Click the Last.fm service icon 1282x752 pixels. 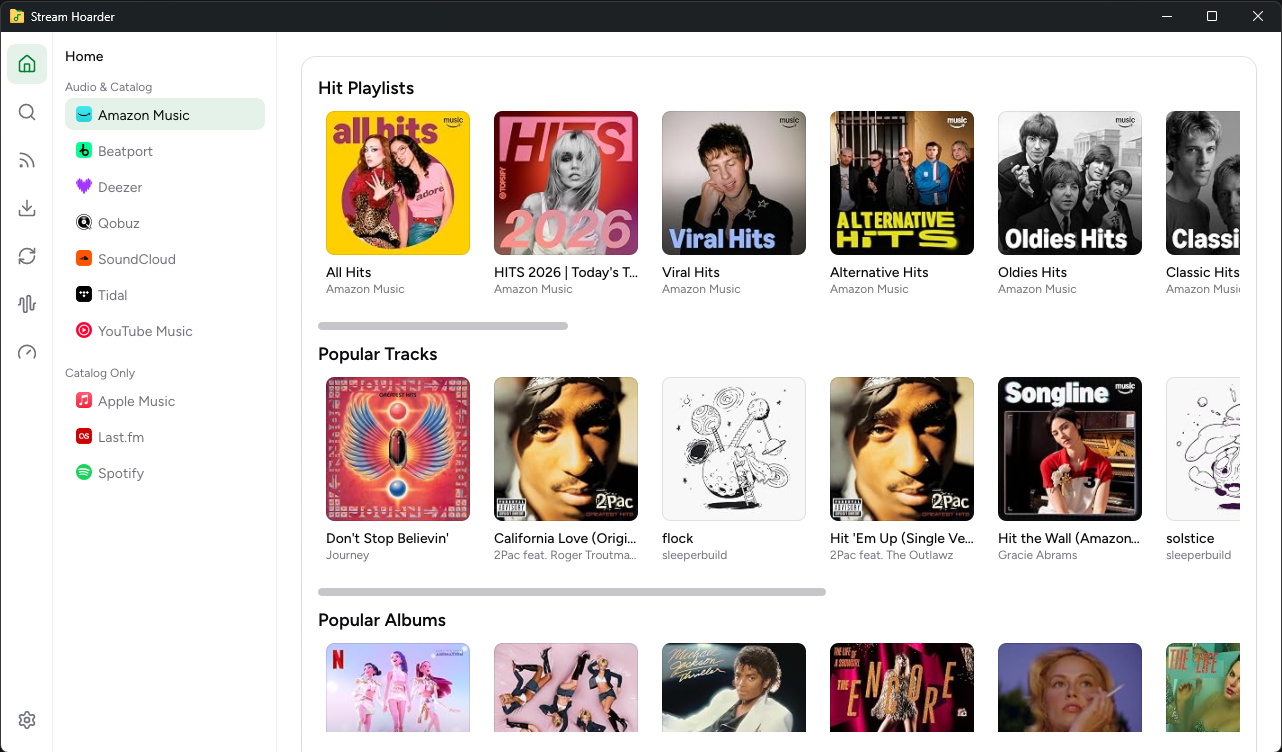click(84, 437)
